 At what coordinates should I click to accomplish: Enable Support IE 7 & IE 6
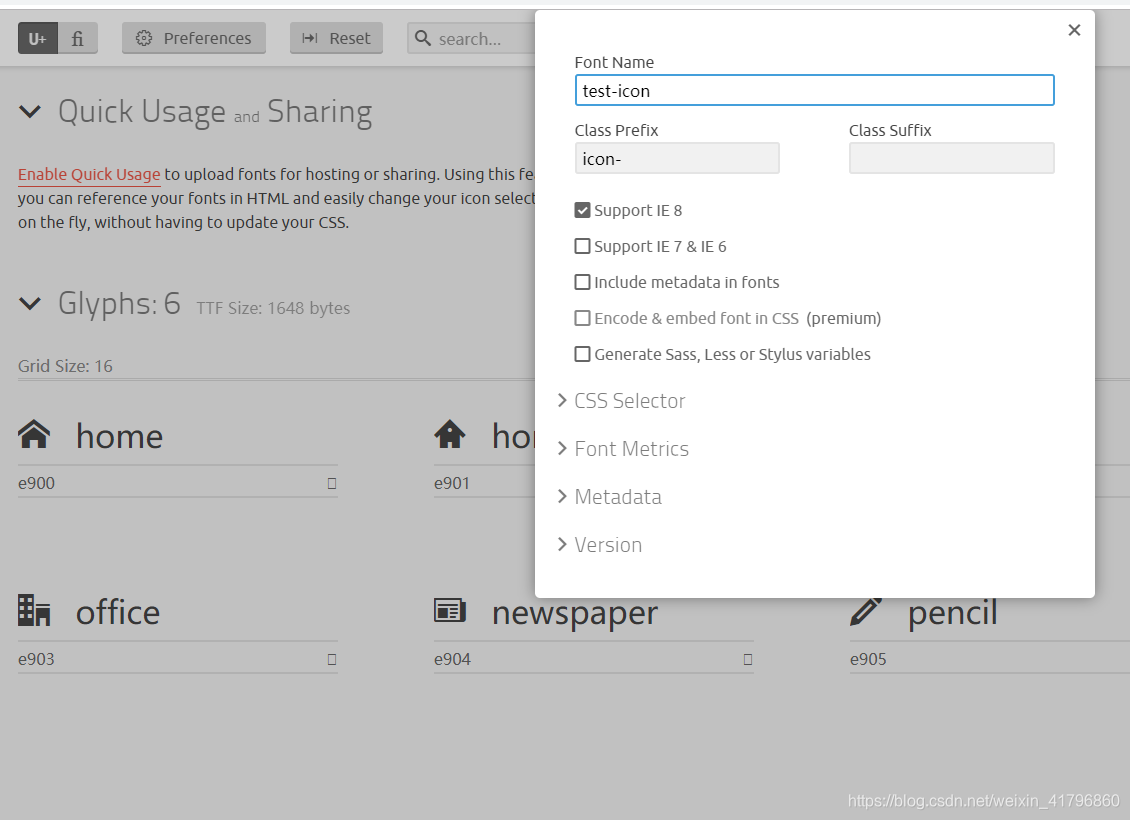582,246
